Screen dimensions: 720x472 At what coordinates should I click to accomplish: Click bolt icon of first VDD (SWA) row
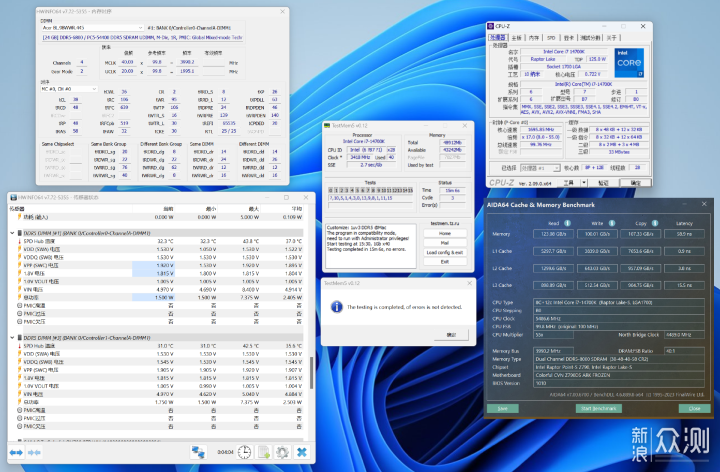(20, 249)
